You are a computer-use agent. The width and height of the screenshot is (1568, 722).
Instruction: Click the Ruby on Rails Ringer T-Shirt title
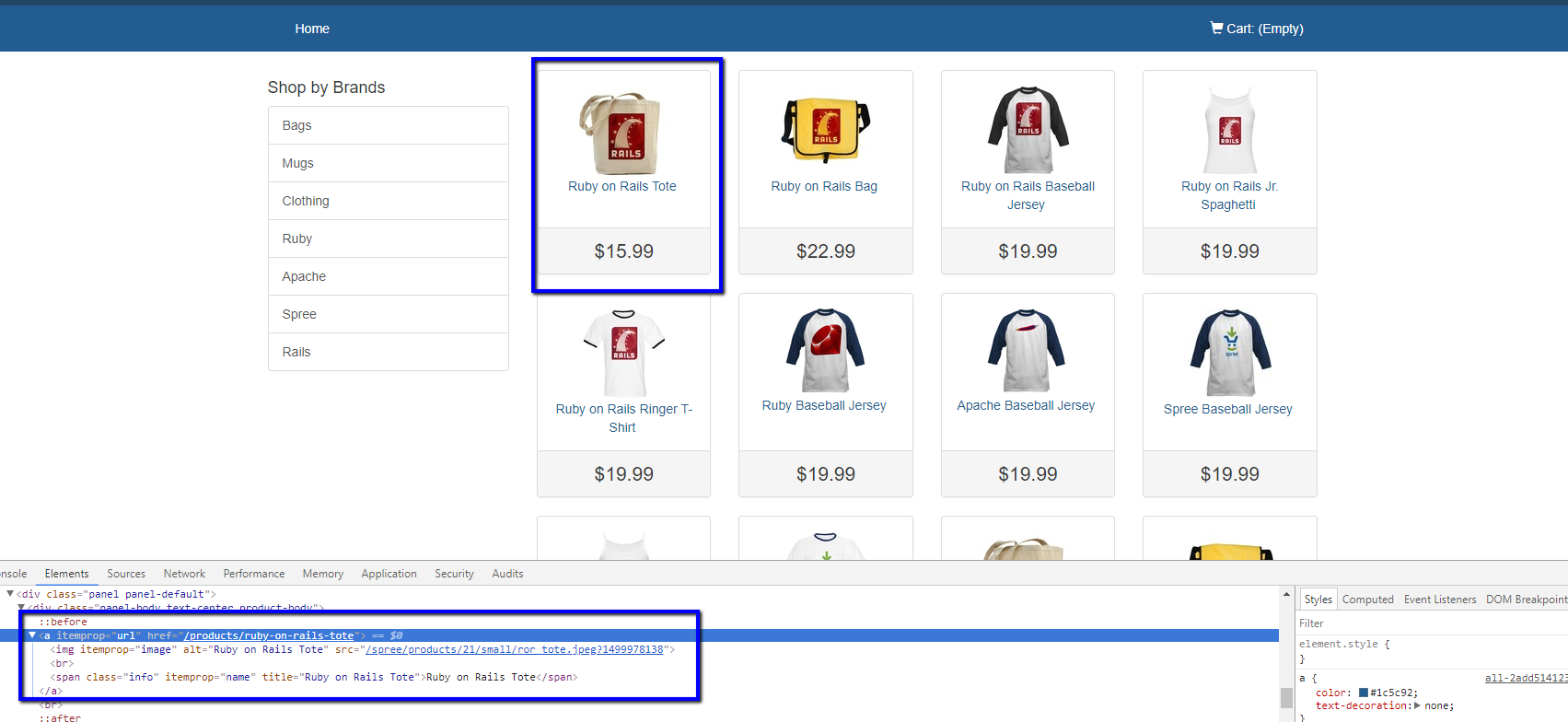623,418
